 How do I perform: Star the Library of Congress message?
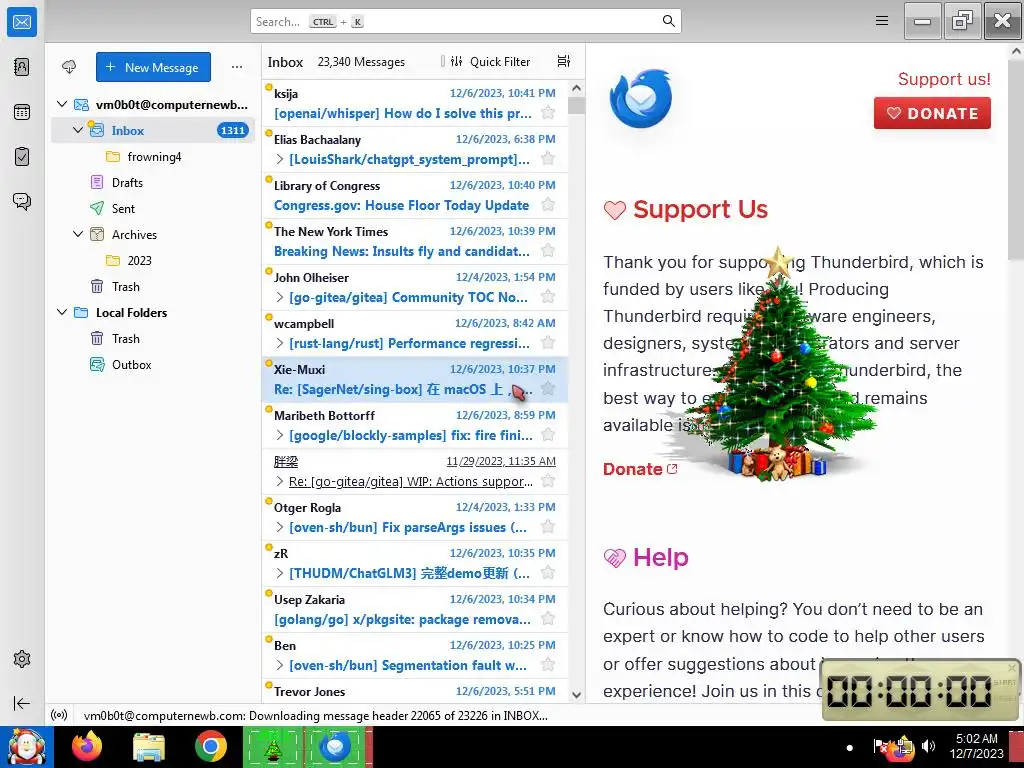point(548,205)
